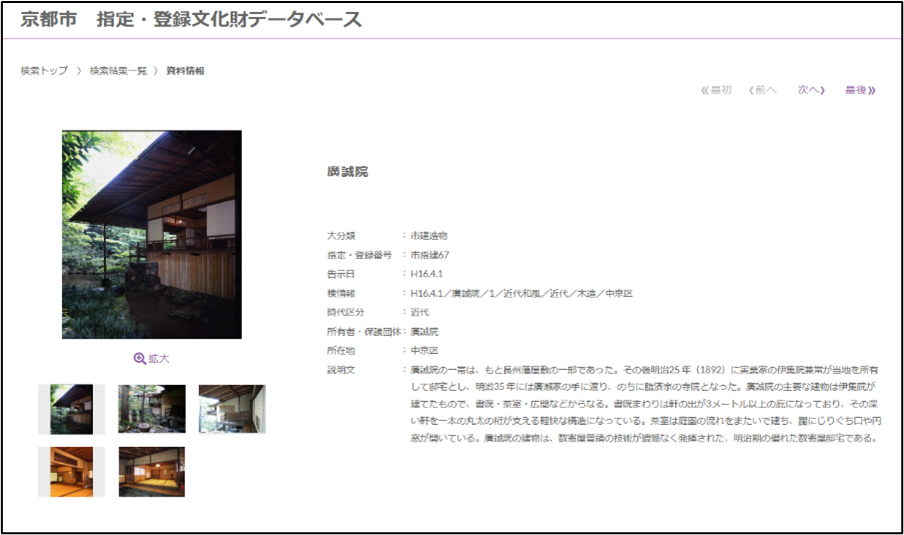Click the registration number 市指建67

[430, 255]
